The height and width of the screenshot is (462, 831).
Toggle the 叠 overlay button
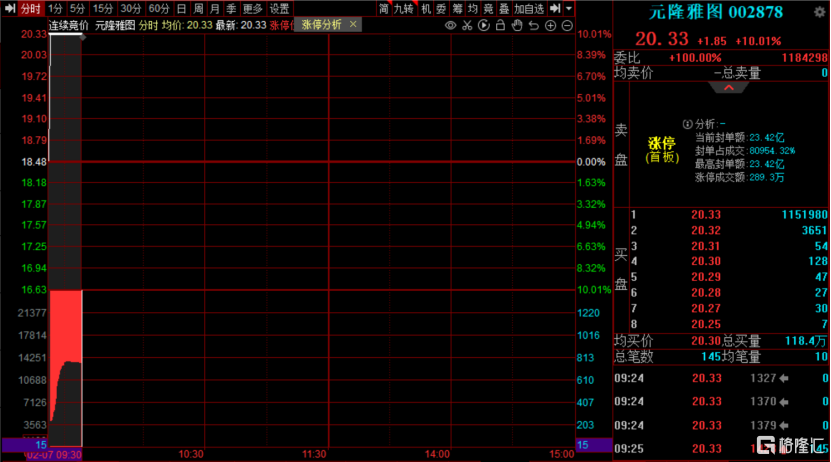pos(503,8)
